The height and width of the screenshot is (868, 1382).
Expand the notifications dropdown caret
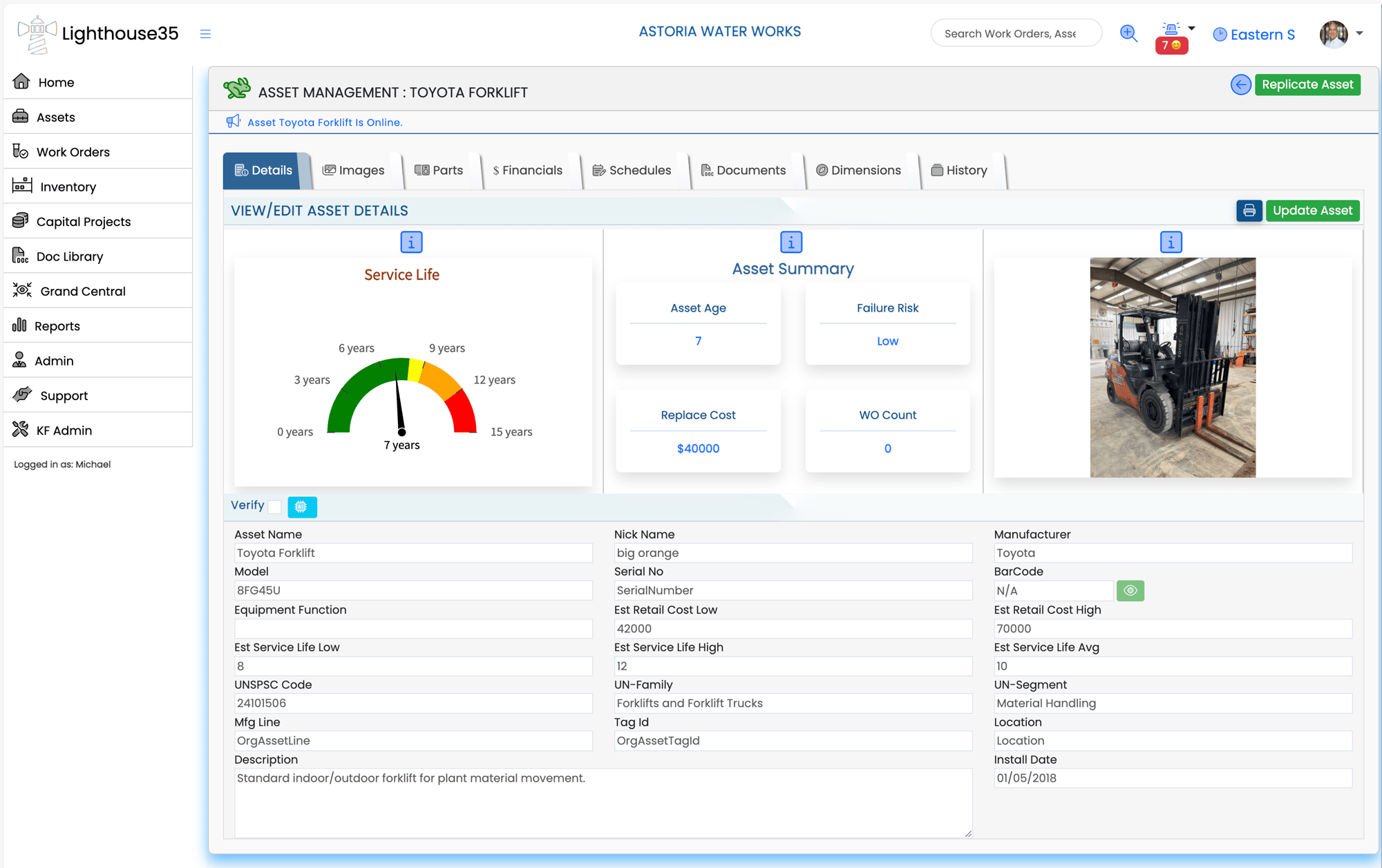click(1191, 28)
